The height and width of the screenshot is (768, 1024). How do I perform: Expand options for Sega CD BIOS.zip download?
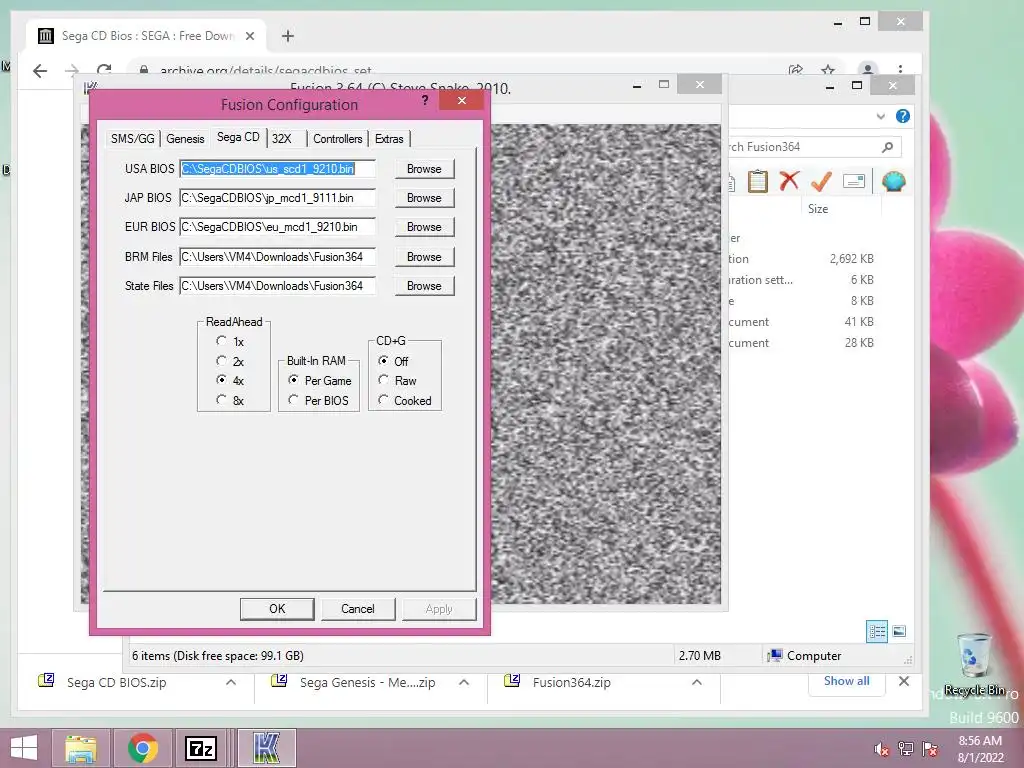(231, 682)
